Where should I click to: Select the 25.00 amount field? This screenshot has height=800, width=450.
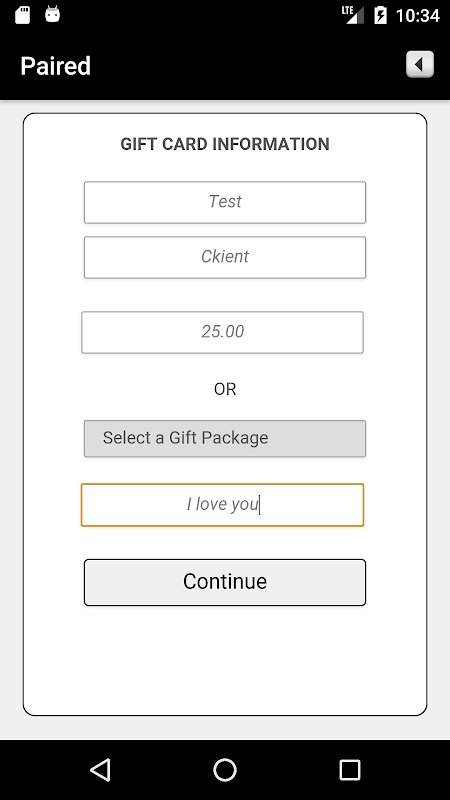pos(222,332)
